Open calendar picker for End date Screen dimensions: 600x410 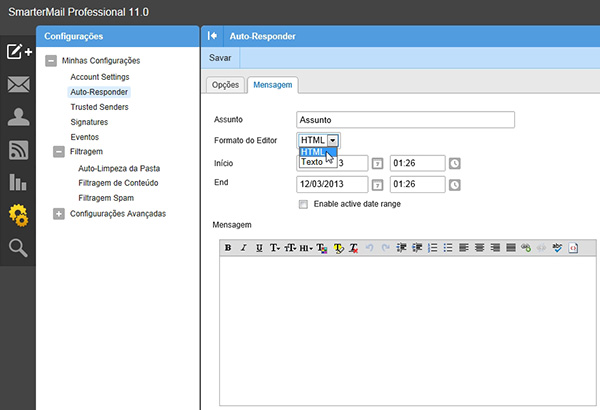click(x=377, y=185)
